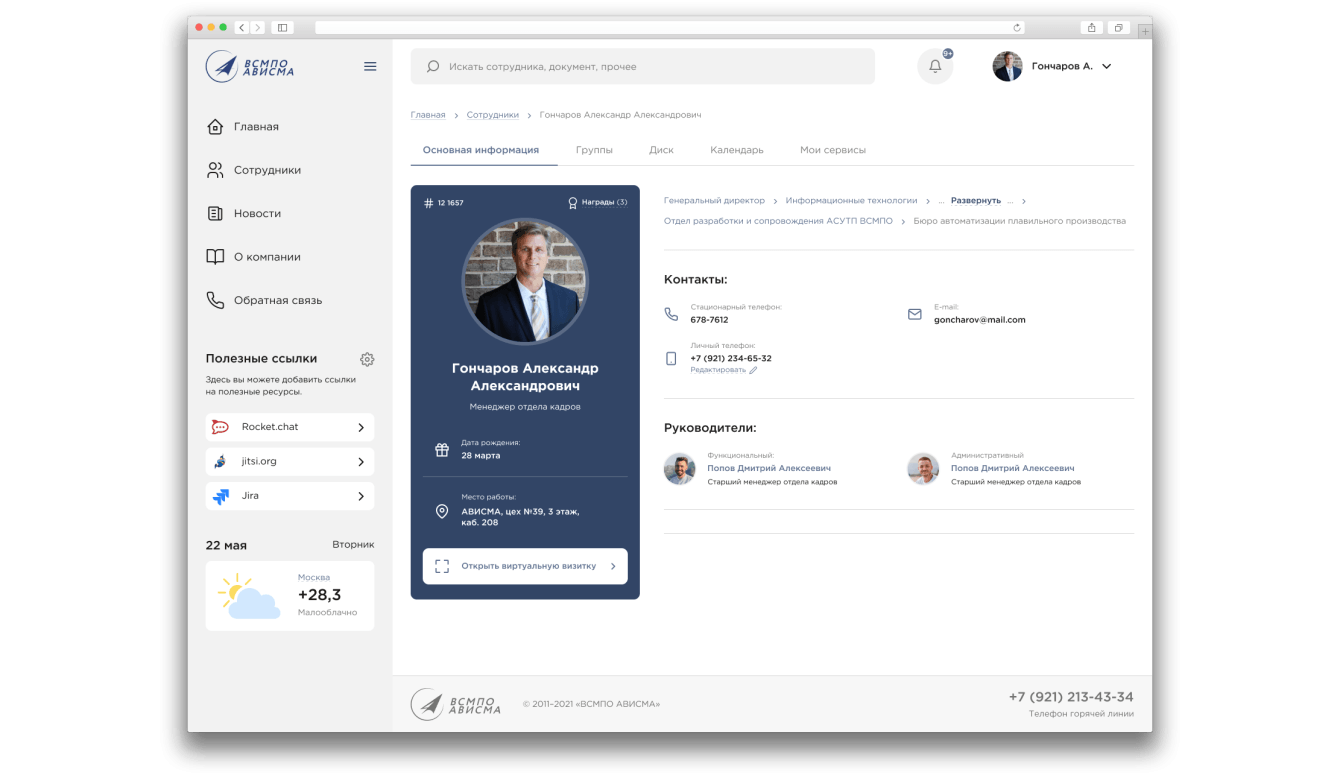Click the Москва temperature +28,3
Viewport: 1340px width, 775px height.
tap(320, 595)
